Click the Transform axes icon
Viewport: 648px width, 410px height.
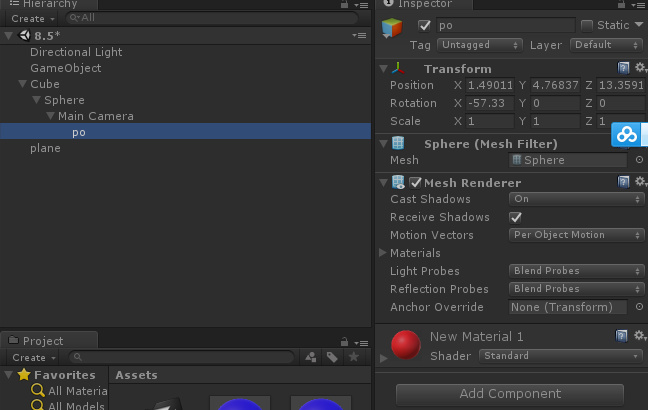pyautogui.click(x=398, y=68)
